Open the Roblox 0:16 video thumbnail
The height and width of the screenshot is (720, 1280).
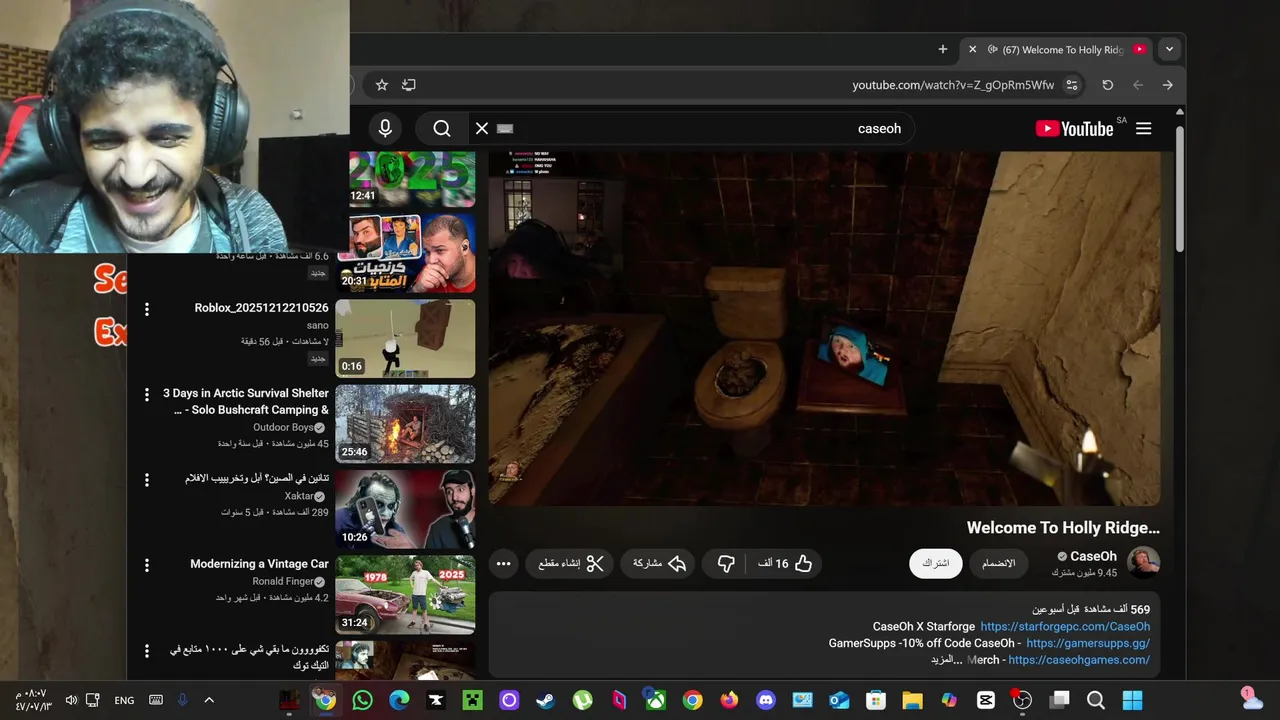(405, 339)
